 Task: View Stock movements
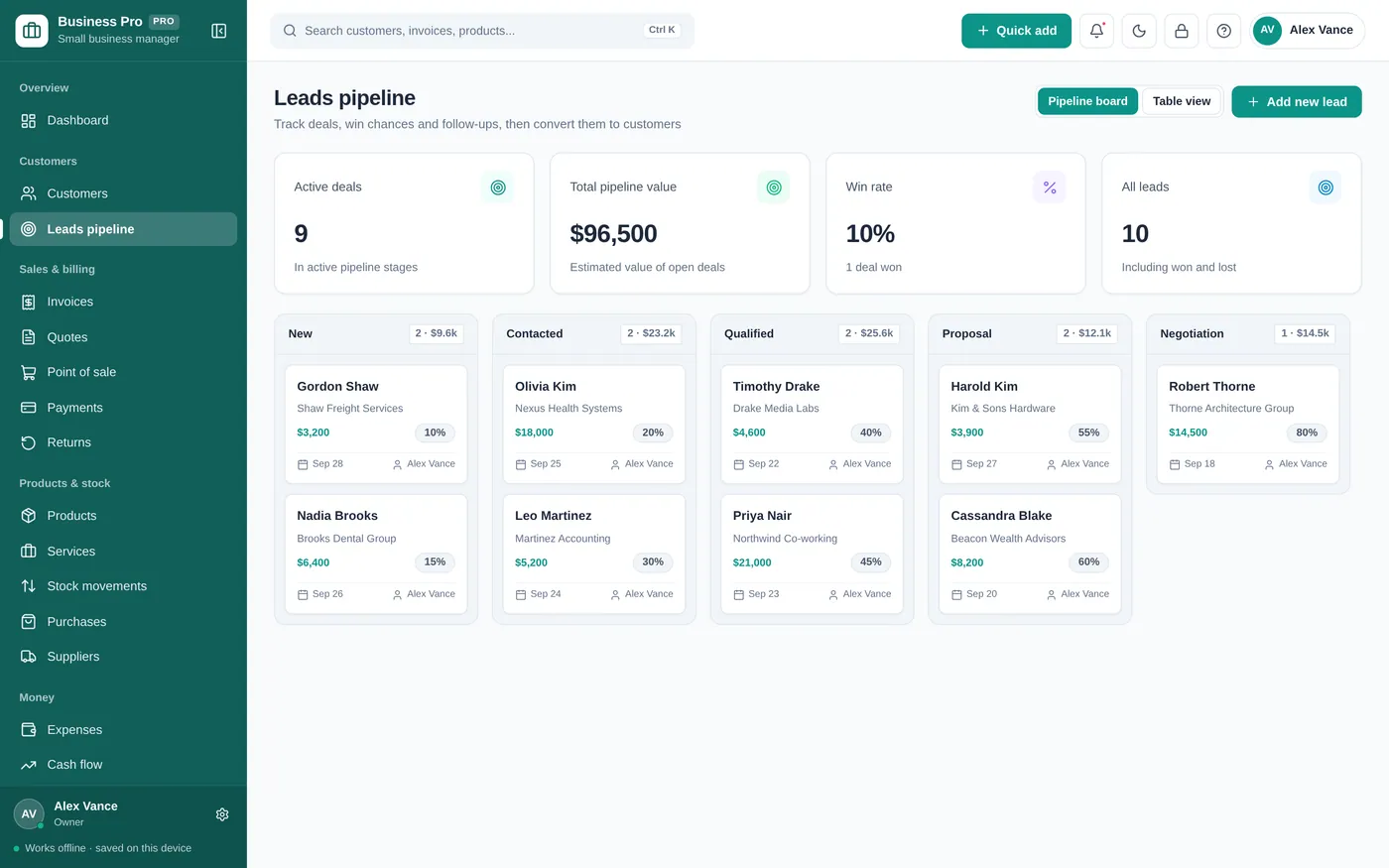(123, 586)
